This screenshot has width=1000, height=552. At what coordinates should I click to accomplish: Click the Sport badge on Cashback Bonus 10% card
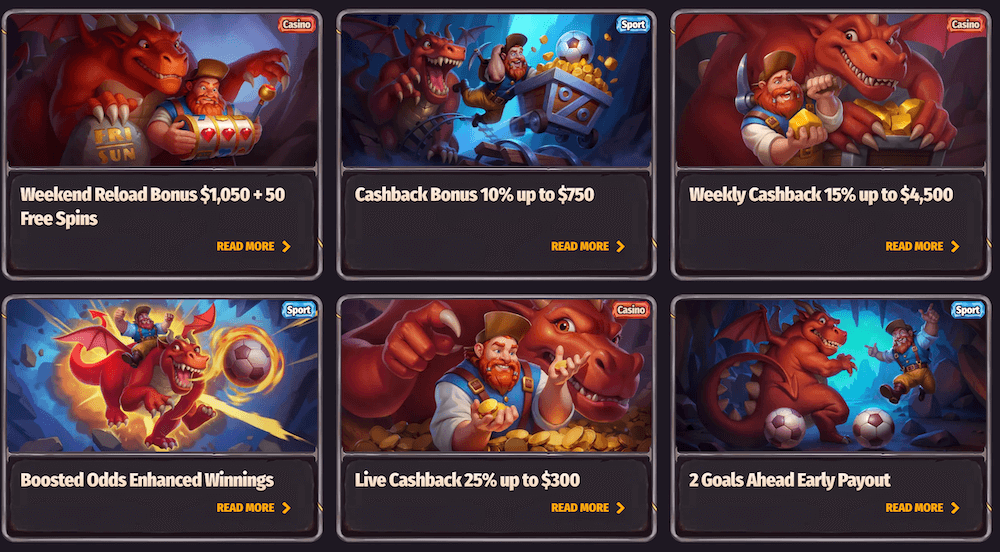[633, 25]
